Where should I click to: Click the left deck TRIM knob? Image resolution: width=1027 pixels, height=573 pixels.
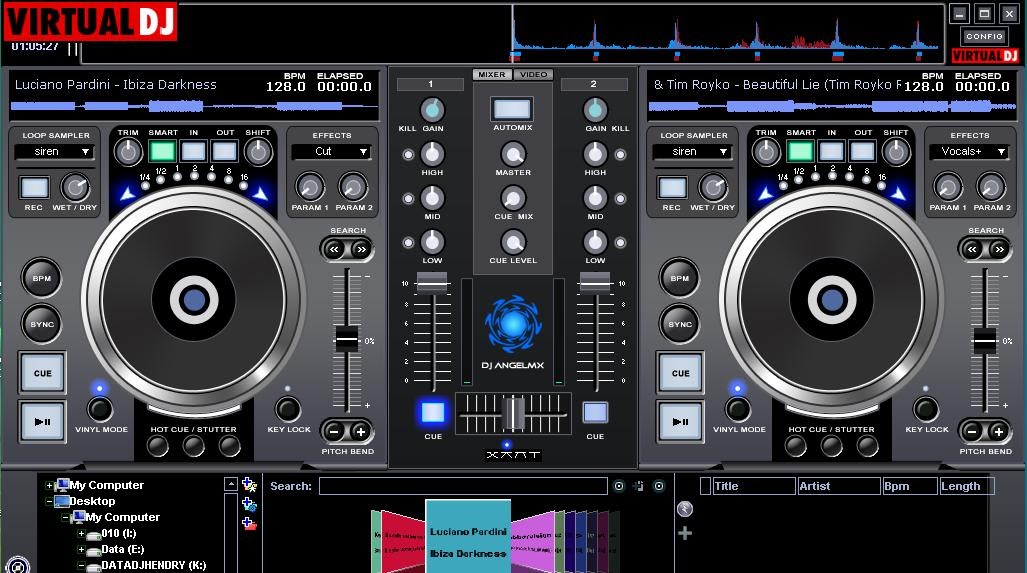click(128, 153)
